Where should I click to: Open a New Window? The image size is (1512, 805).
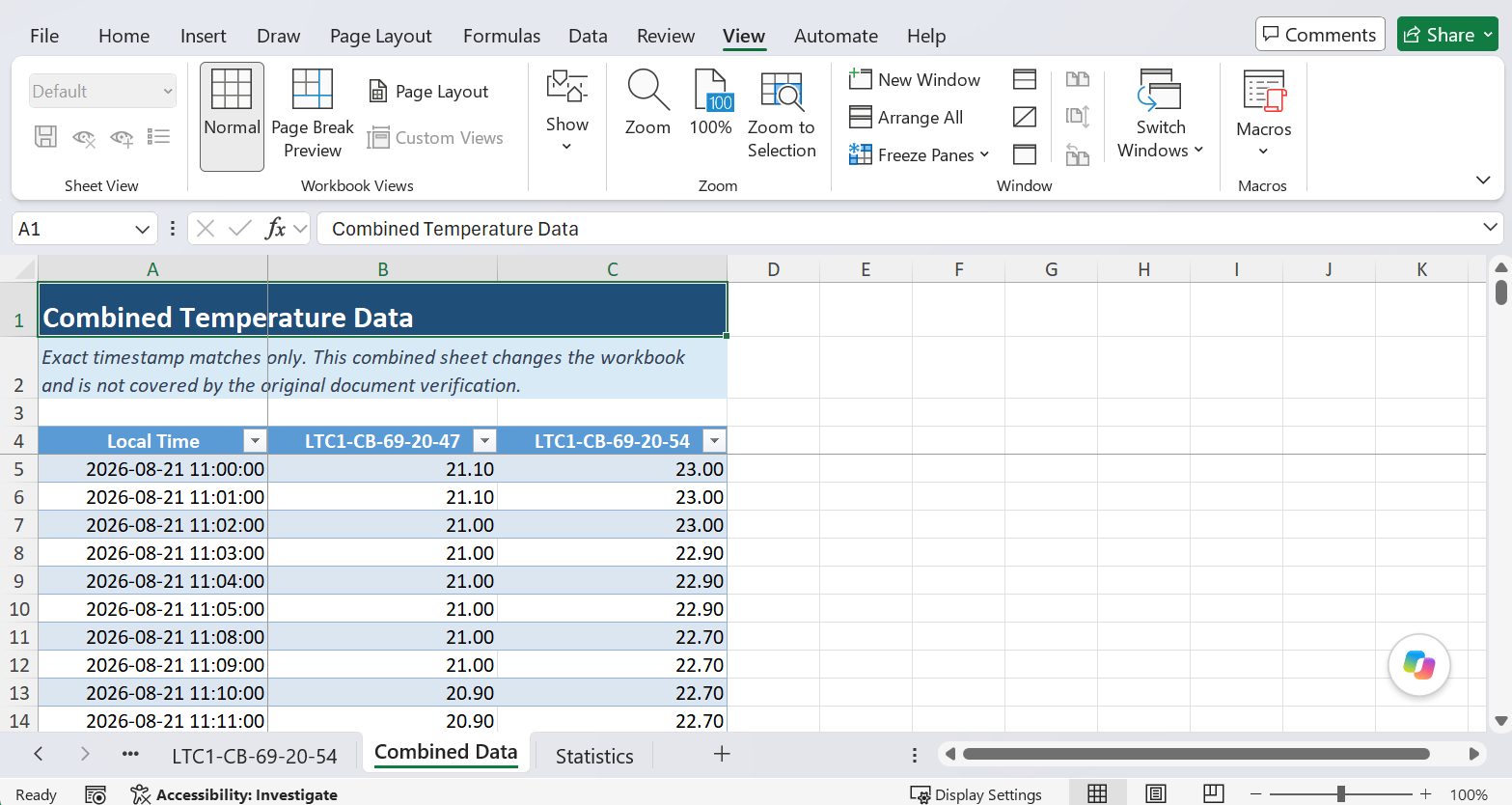pos(915,79)
